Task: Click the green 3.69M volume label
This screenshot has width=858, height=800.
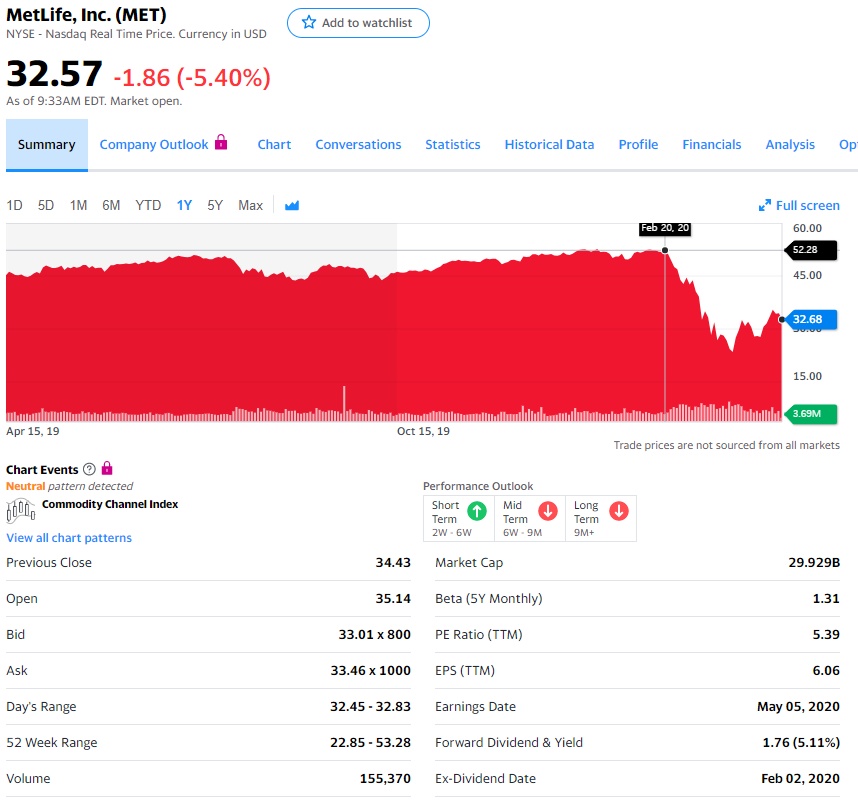Action: pos(811,414)
